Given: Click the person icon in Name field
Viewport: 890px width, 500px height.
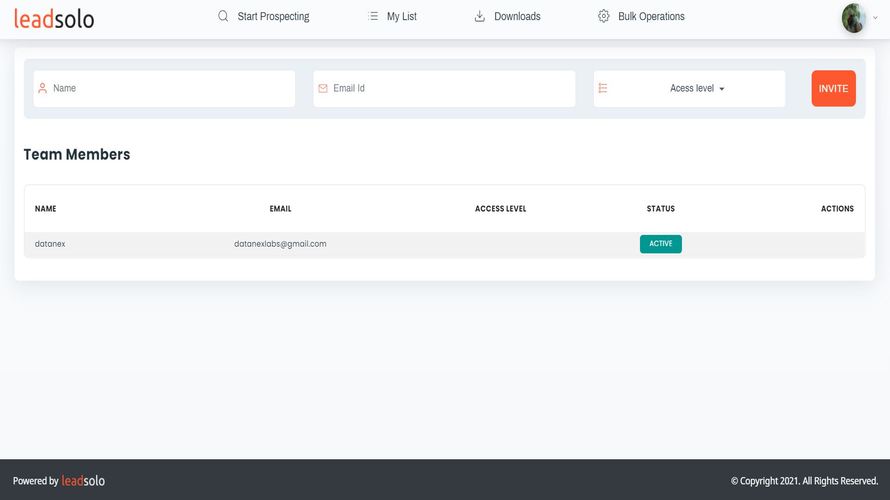Looking at the screenshot, I should (43, 88).
